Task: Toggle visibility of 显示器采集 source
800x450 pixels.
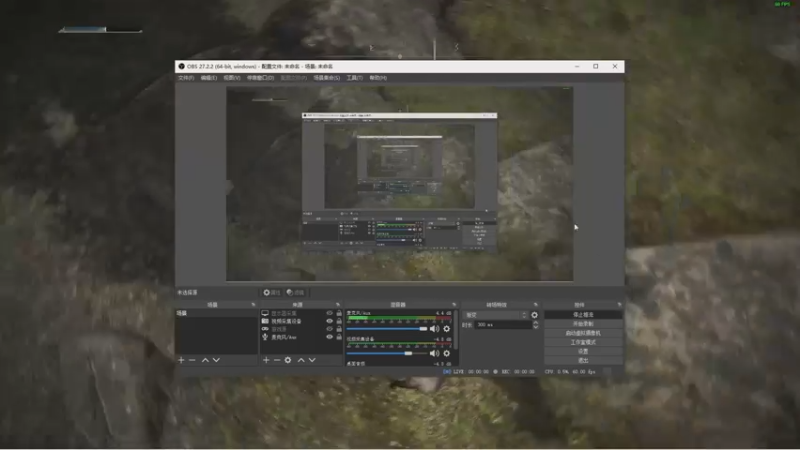Action: tap(330, 313)
